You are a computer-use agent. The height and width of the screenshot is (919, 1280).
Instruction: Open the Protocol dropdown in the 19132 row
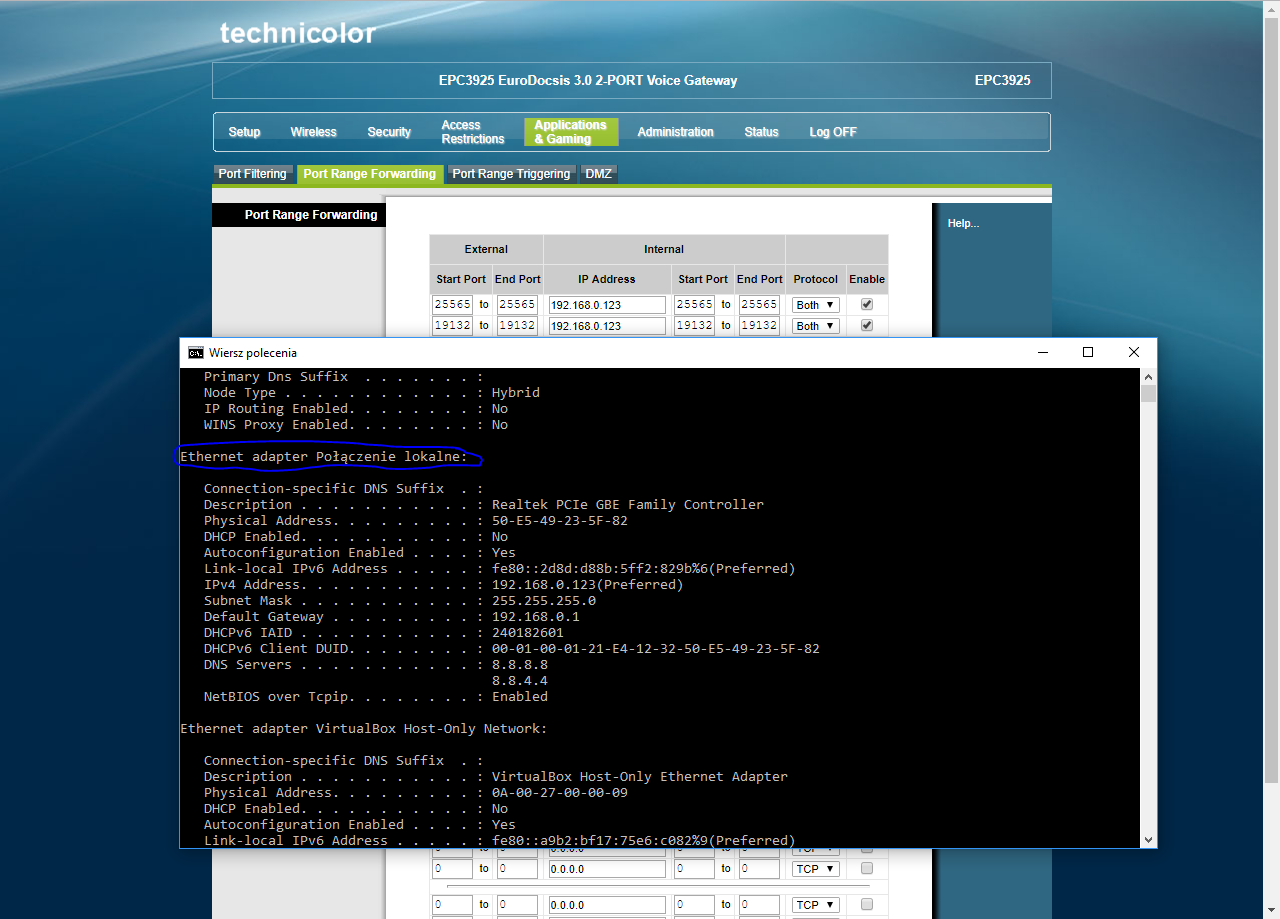coord(816,326)
